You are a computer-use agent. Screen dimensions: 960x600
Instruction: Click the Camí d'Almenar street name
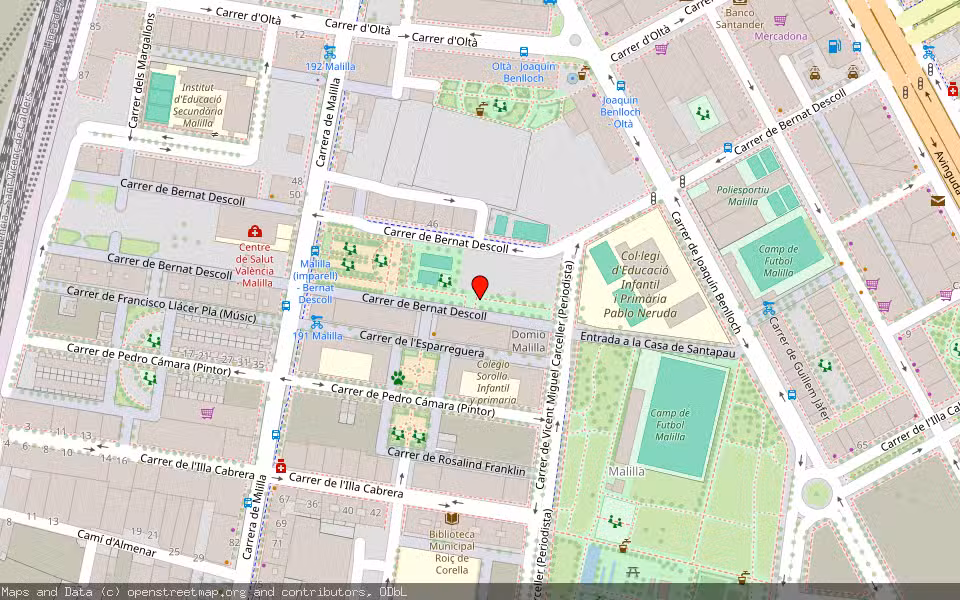[x=116, y=543]
